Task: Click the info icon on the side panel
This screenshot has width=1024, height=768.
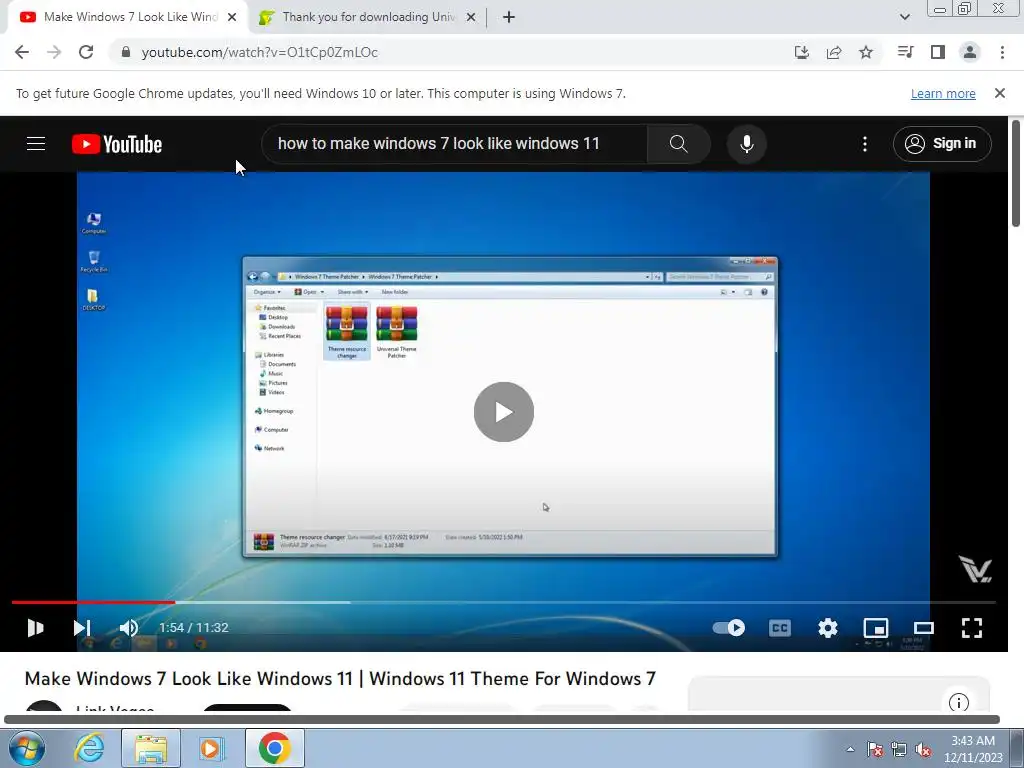Action: pos(959,703)
